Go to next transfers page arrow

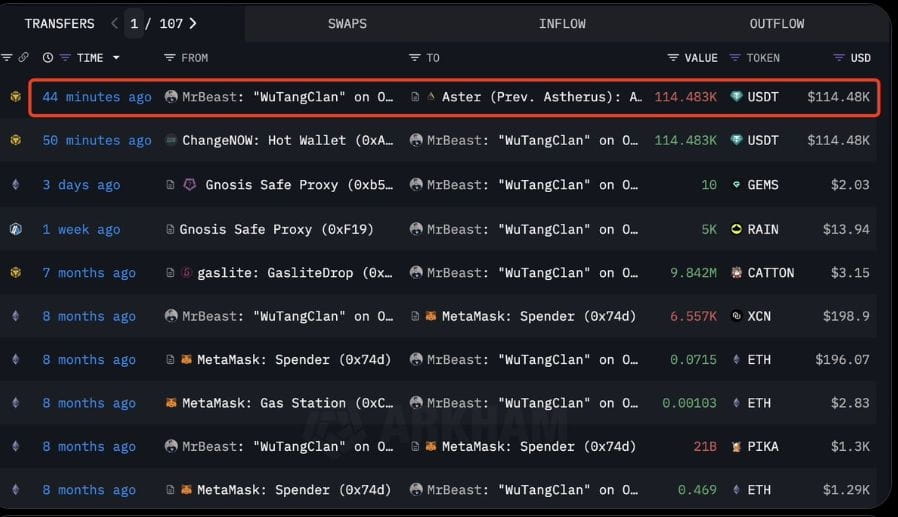click(193, 23)
